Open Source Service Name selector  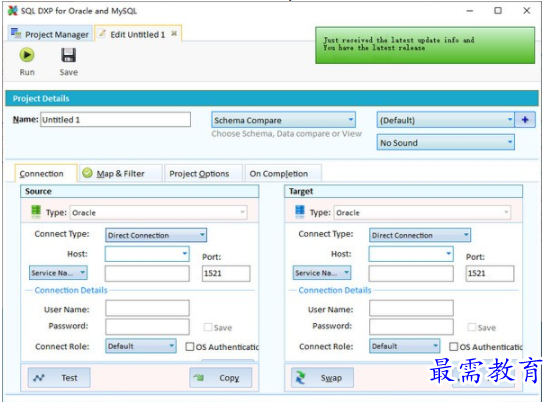click(x=58, y=273)
